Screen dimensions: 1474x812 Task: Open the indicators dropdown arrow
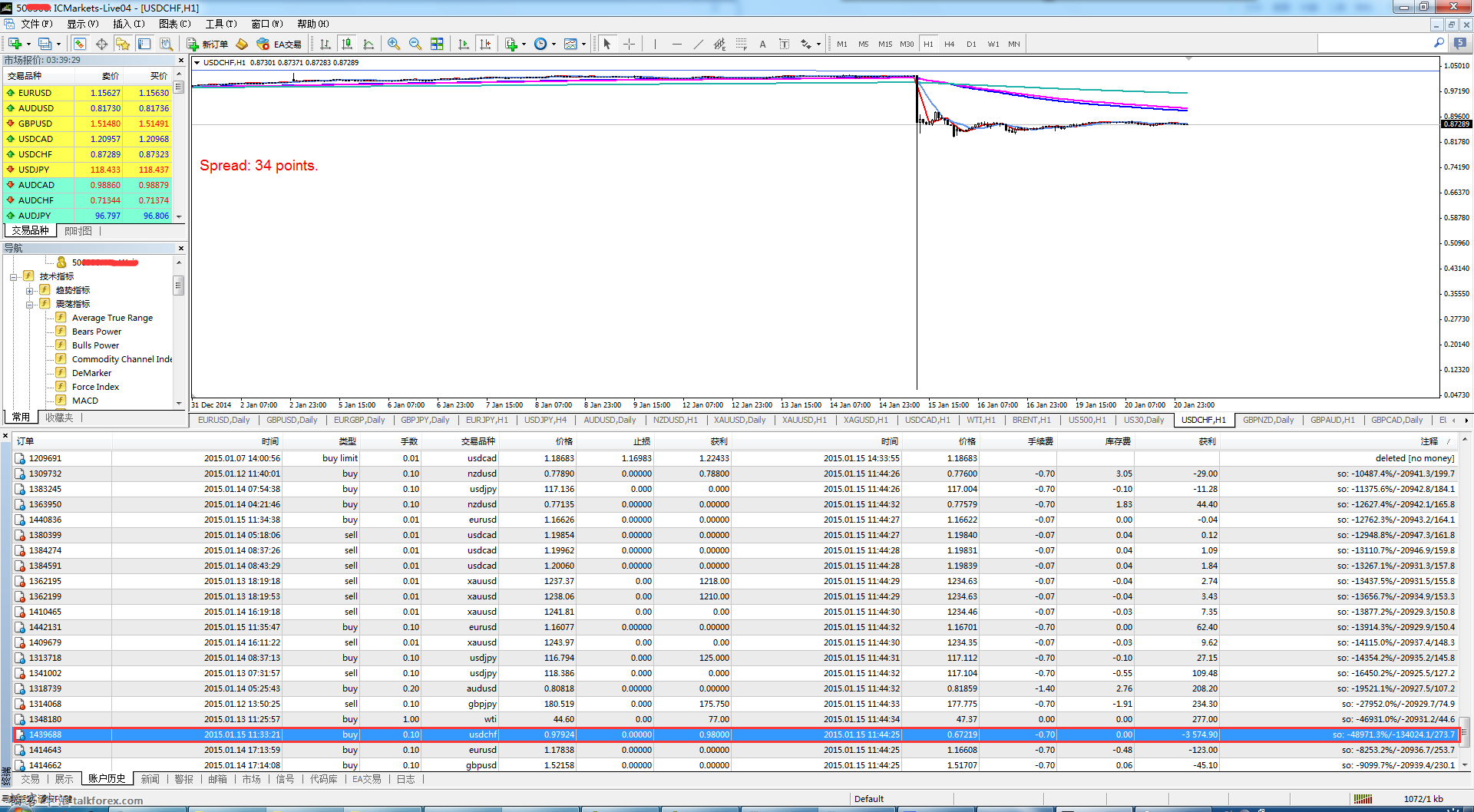[524, 44]
